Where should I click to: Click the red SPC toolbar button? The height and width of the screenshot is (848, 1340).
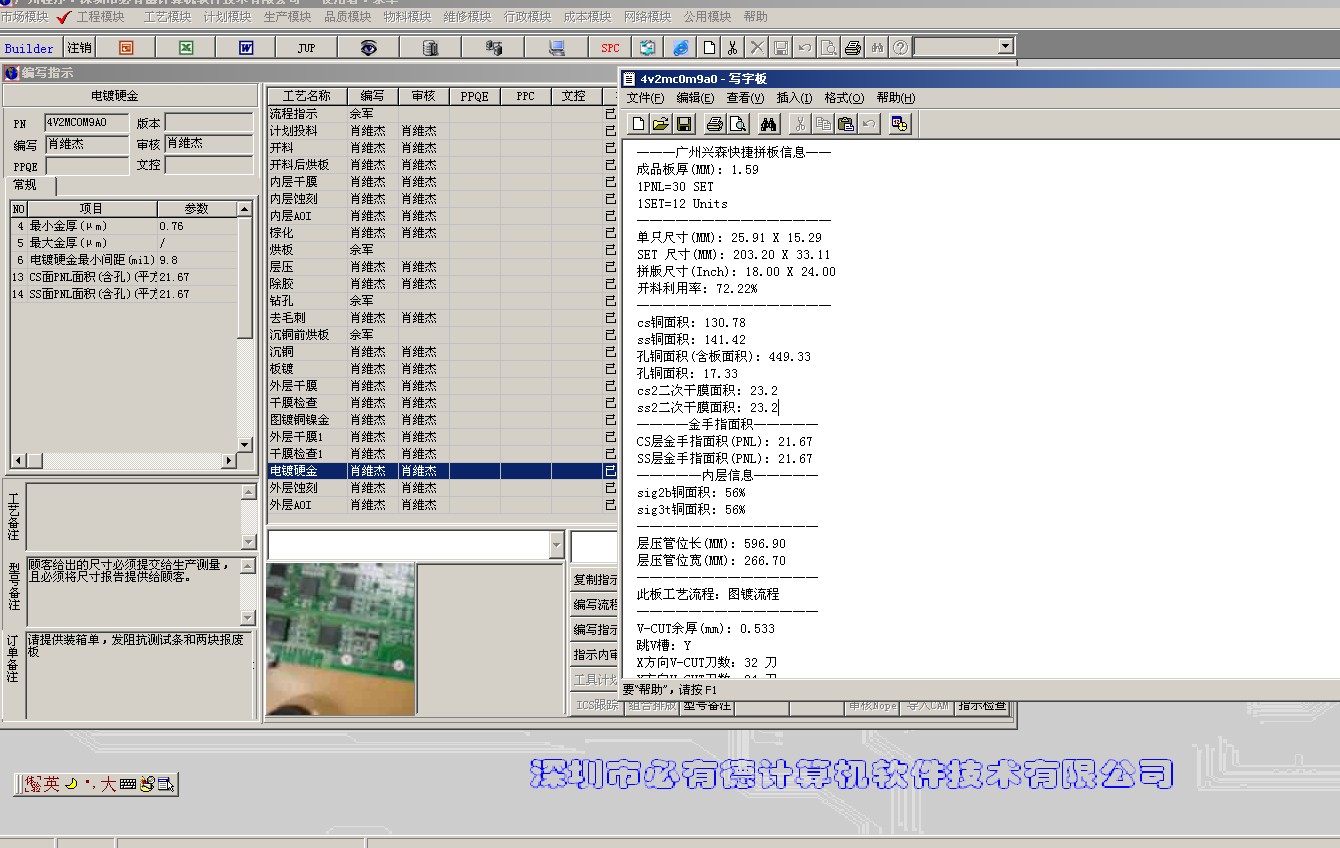point(610,47)
